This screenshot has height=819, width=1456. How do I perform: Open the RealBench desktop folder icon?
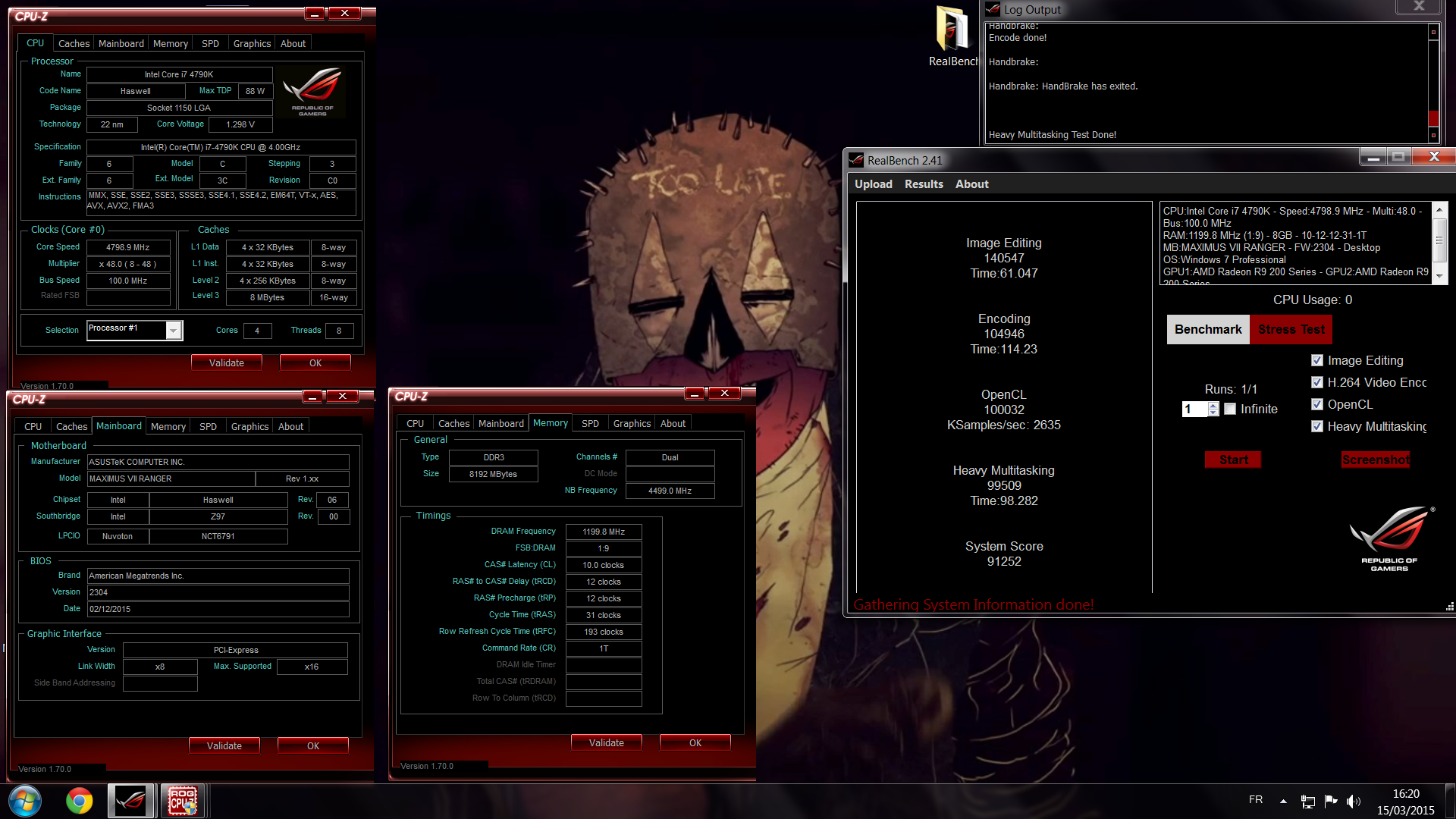(952, 36)
